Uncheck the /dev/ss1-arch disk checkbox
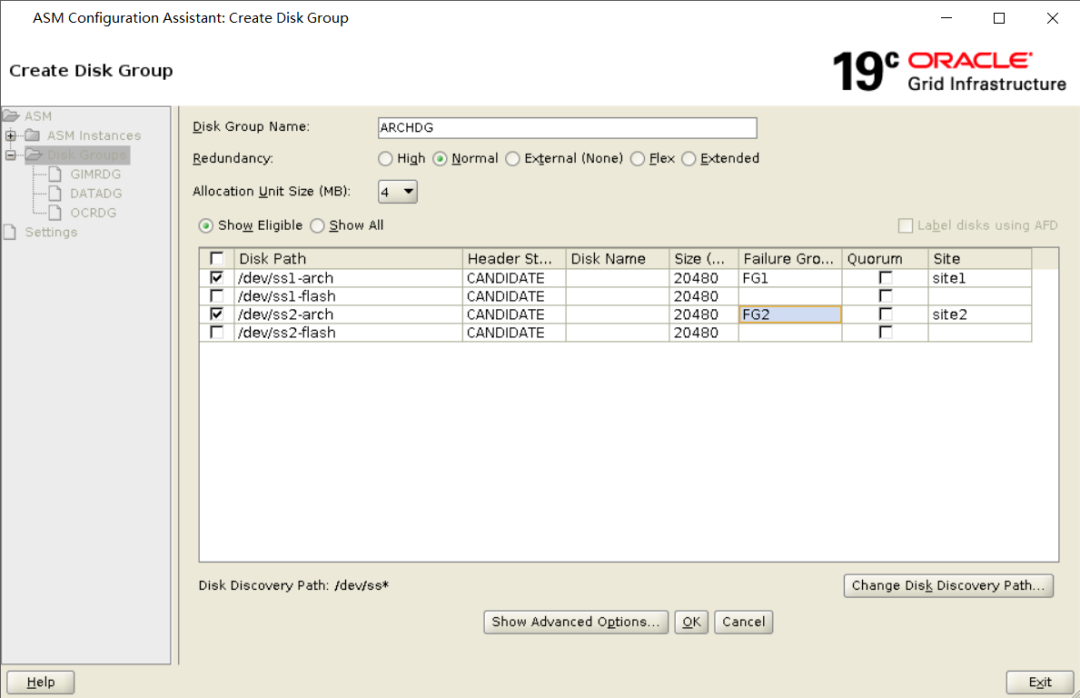This screenshot has height=698, width=1080. (216, 278)
